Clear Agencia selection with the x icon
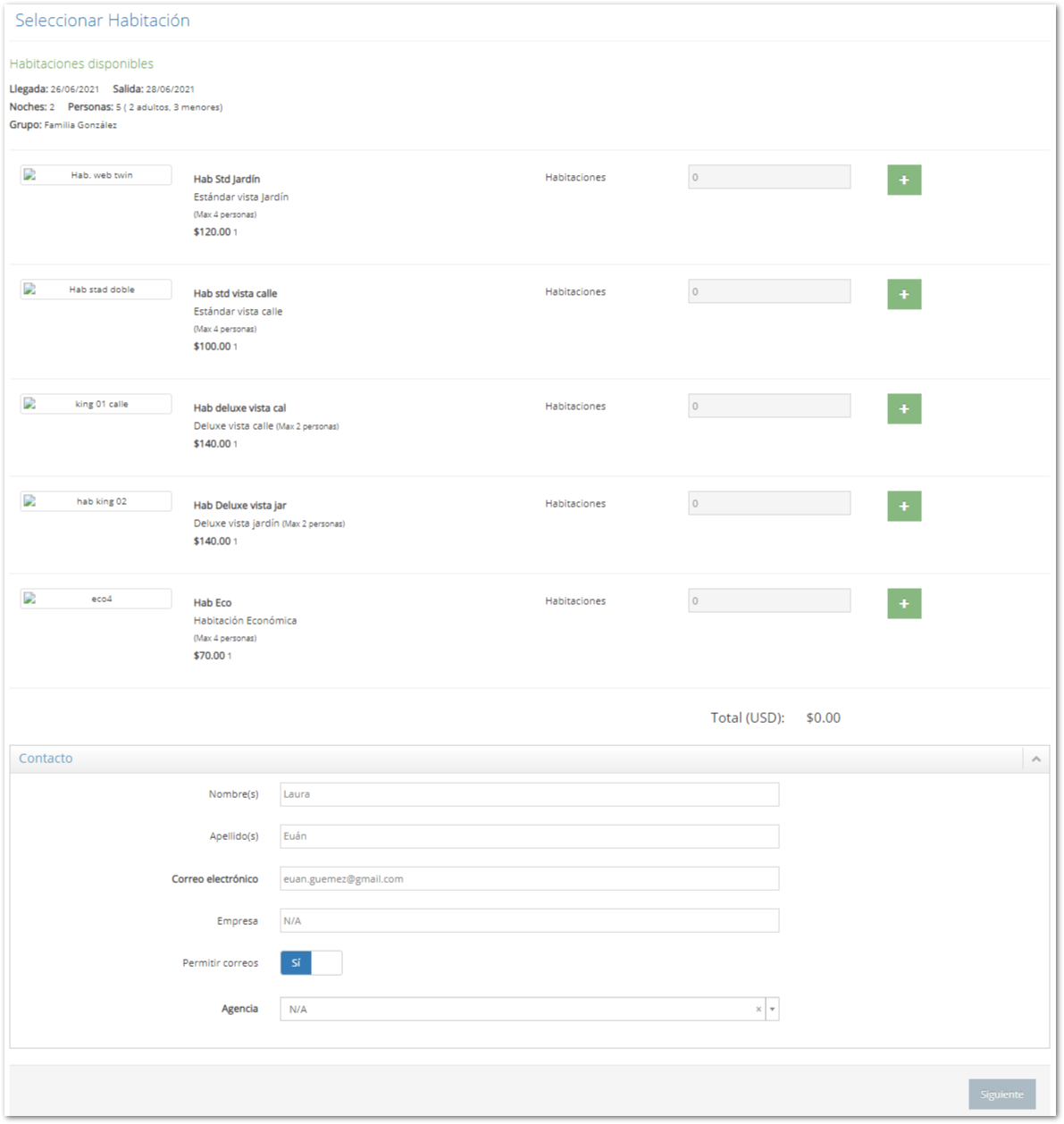1064x1124 pixels. point(758,1009)
